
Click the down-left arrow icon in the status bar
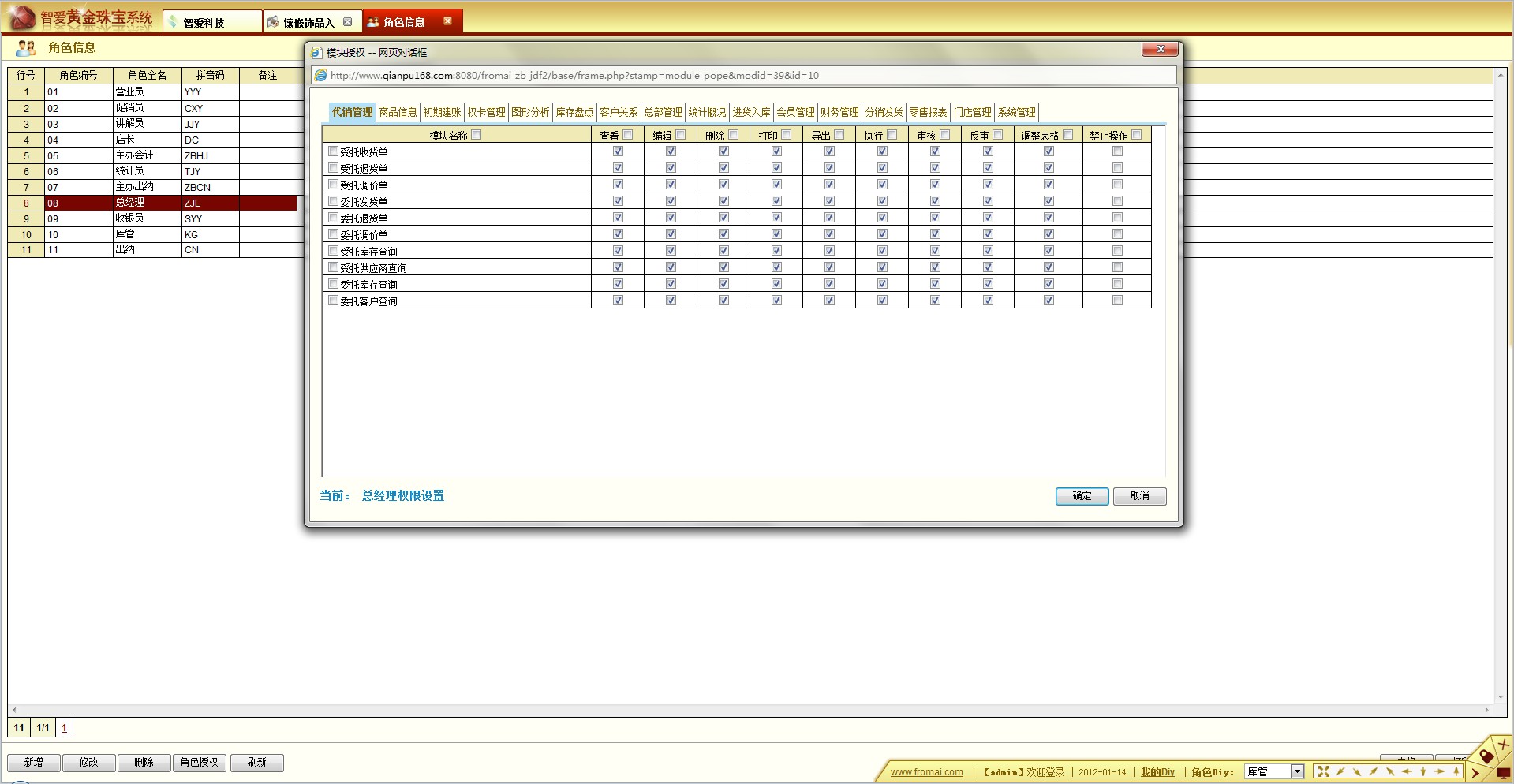point(1340,771)
